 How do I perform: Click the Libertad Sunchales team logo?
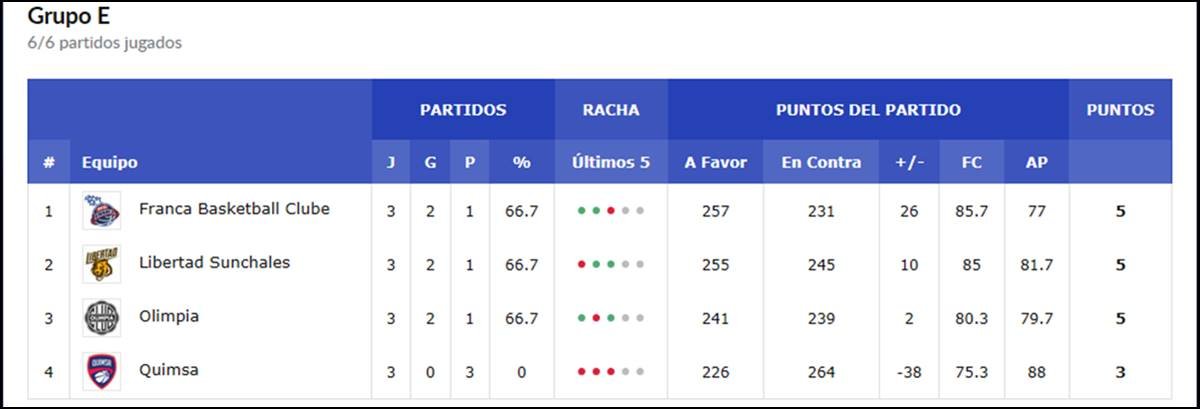click(102, 264)
